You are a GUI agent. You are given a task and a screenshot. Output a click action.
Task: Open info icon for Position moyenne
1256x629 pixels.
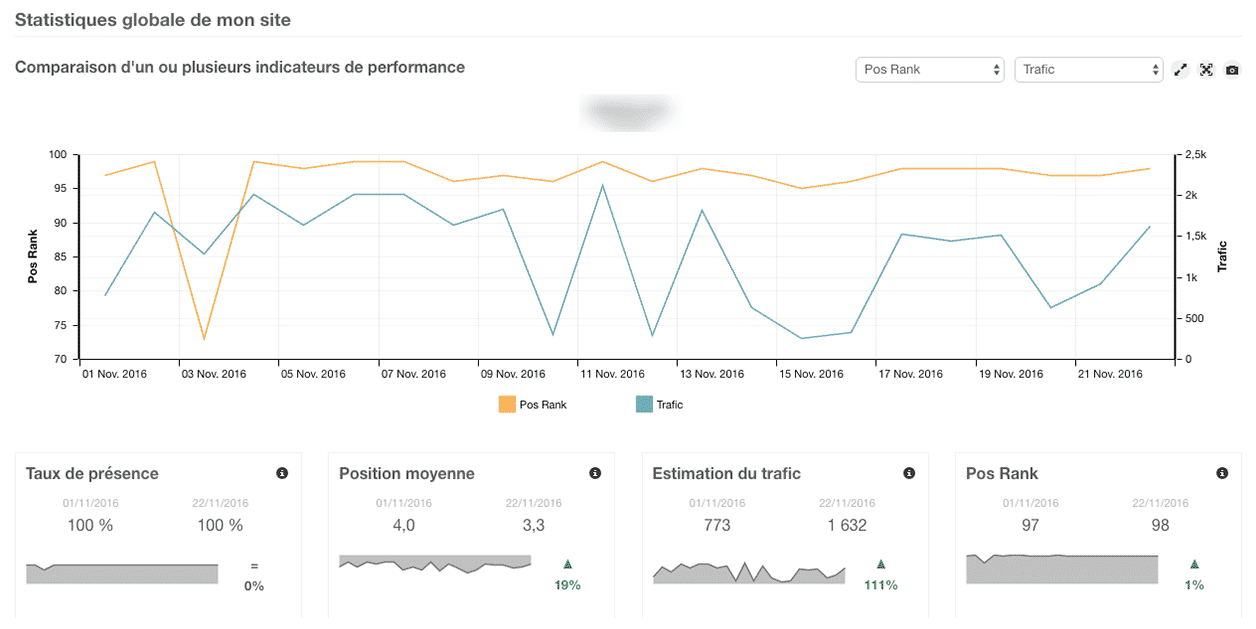pos(595,473)
